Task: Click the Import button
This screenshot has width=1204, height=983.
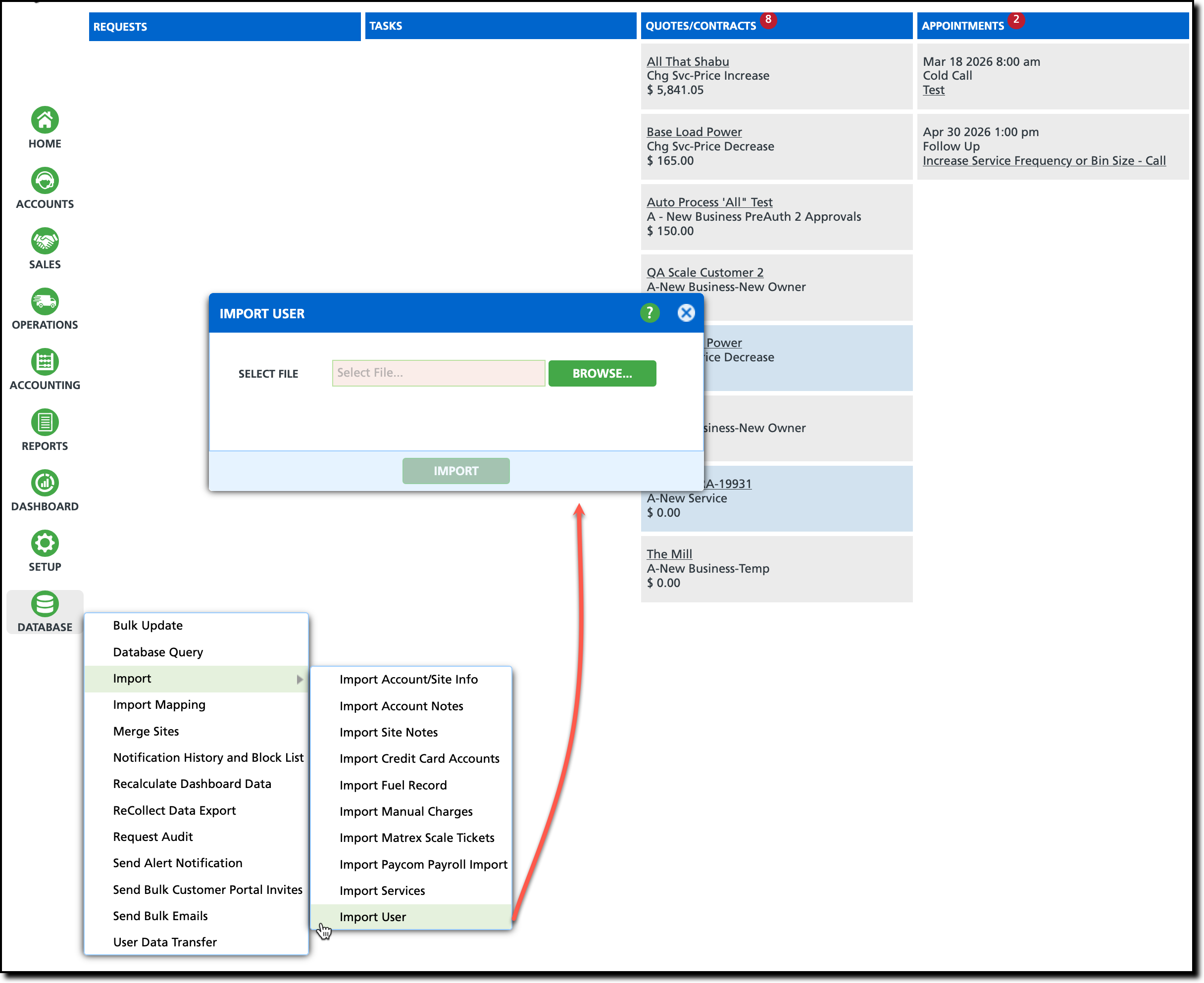Action: tap(456, 471)
